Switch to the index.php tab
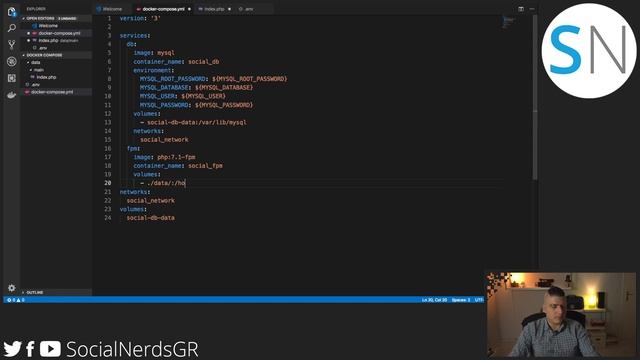640x360 pixels. click(214, 9)
